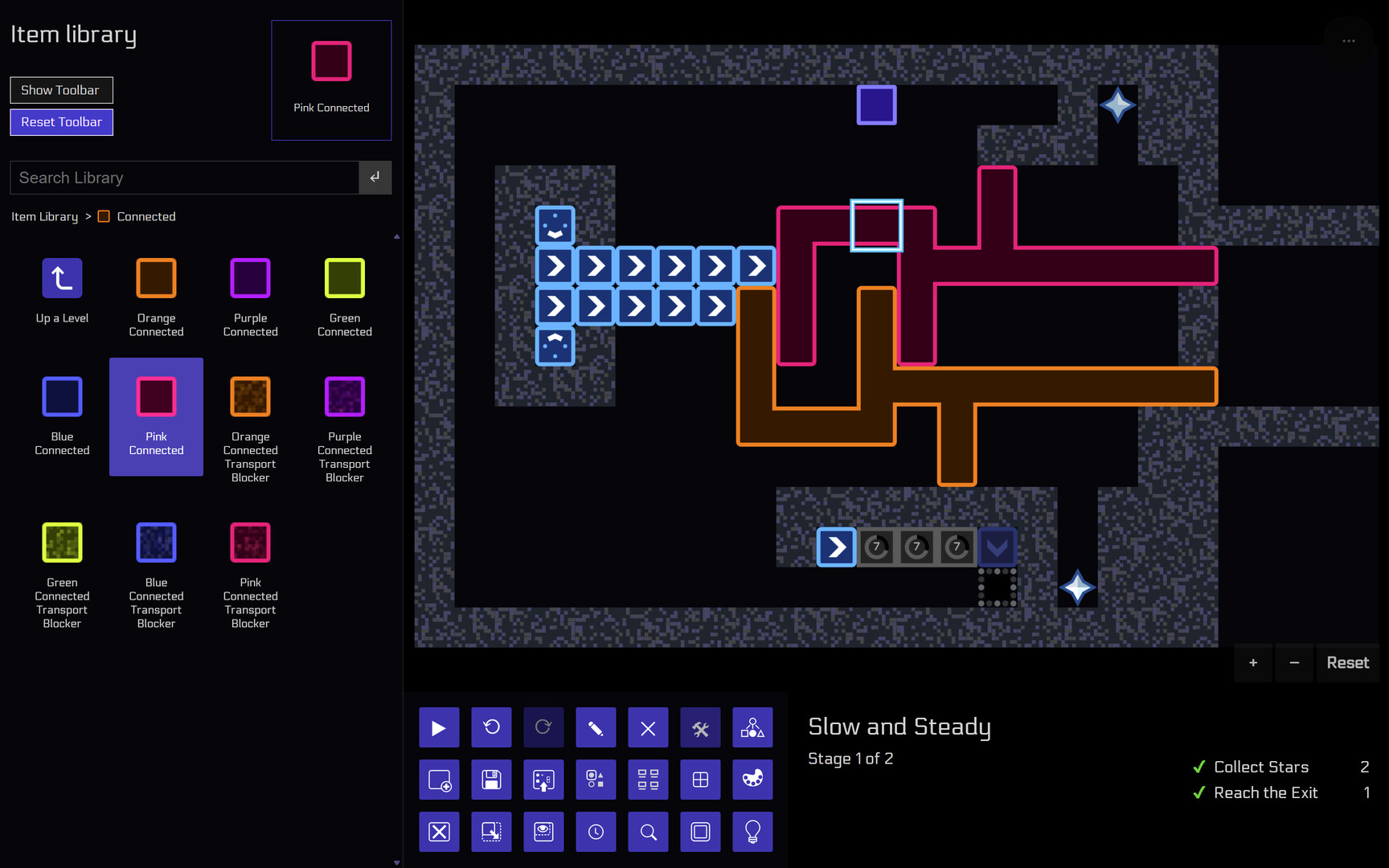Click the Item Library breadcrumb to go back
This screenshot has height=868, width=1389.
point(44,216)
